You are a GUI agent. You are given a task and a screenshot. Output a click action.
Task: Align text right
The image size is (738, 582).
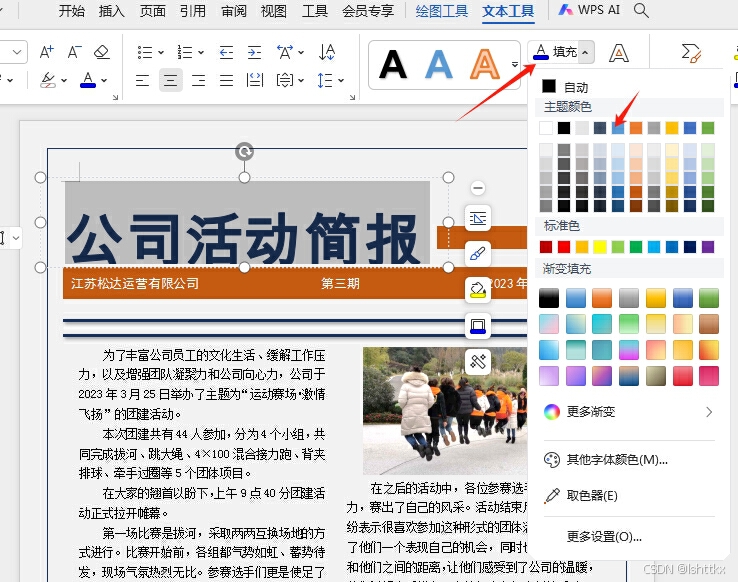[x=199, y=80]
